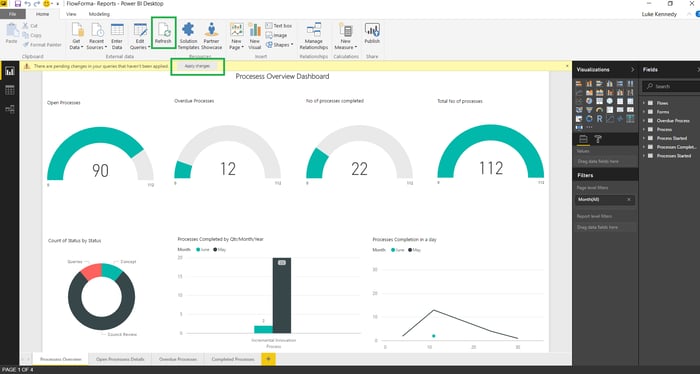Click the Refresh ribbon button

pyautogui.click(x=163, y=33)
